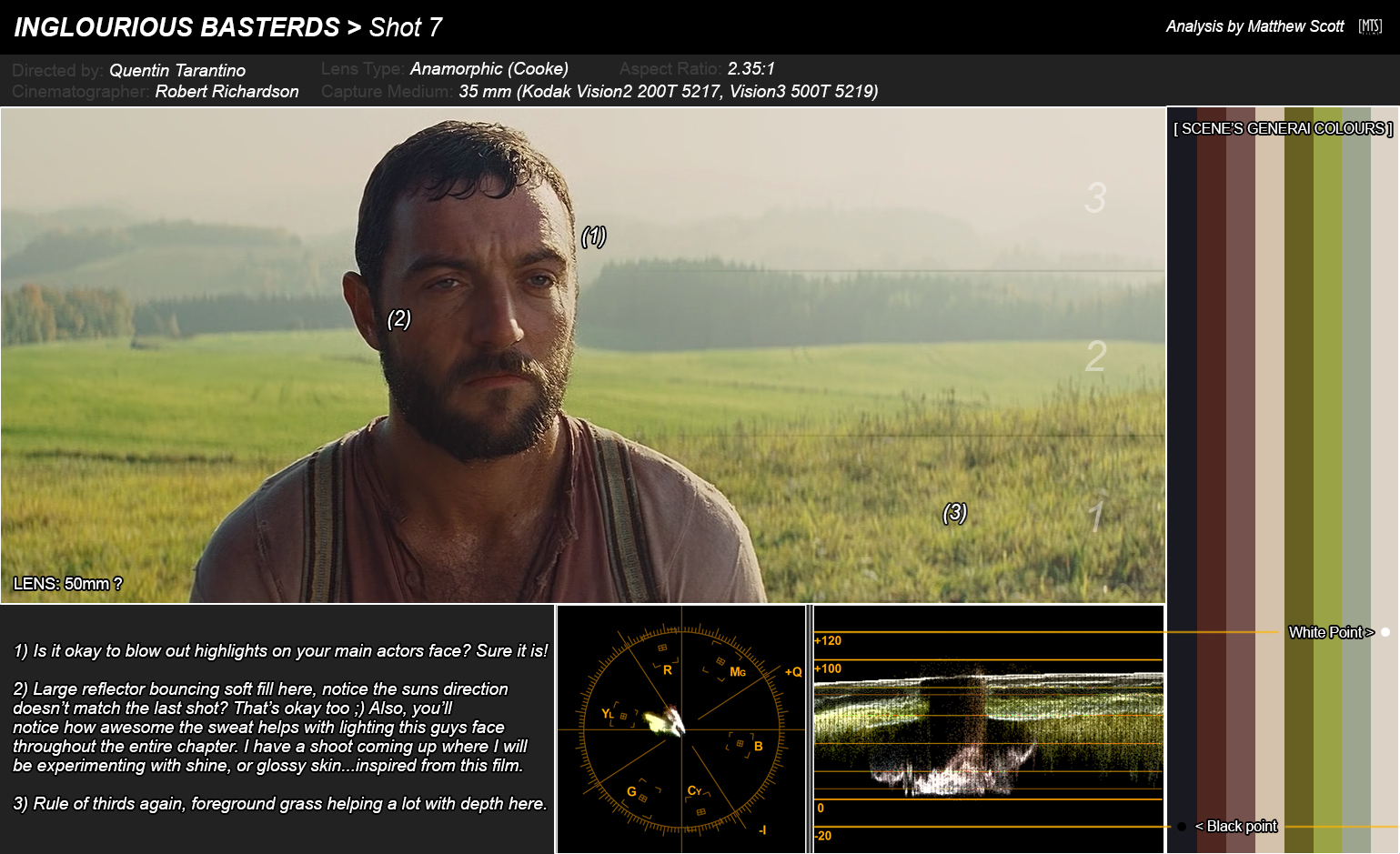Click thirds zone number 2 at the midground
1400x854 pixels.
[x=1095, y=356]
